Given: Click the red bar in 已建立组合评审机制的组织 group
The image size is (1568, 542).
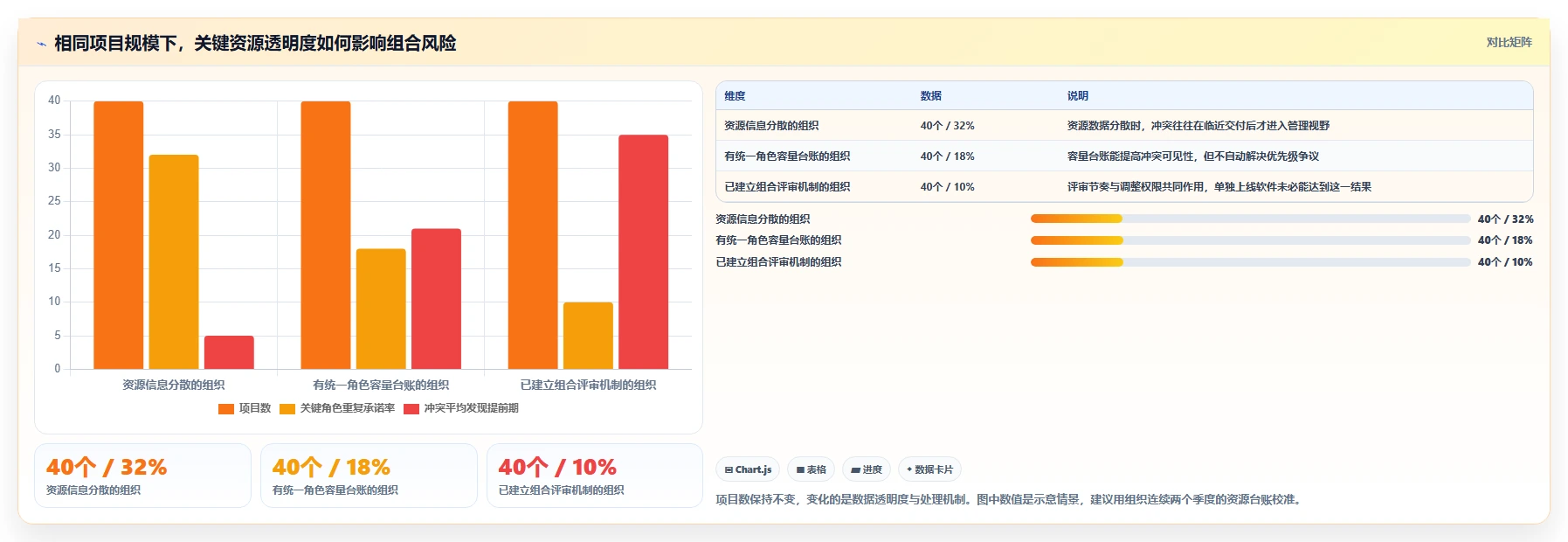Looking at the screenshot, I should click(x=643, y=252).
